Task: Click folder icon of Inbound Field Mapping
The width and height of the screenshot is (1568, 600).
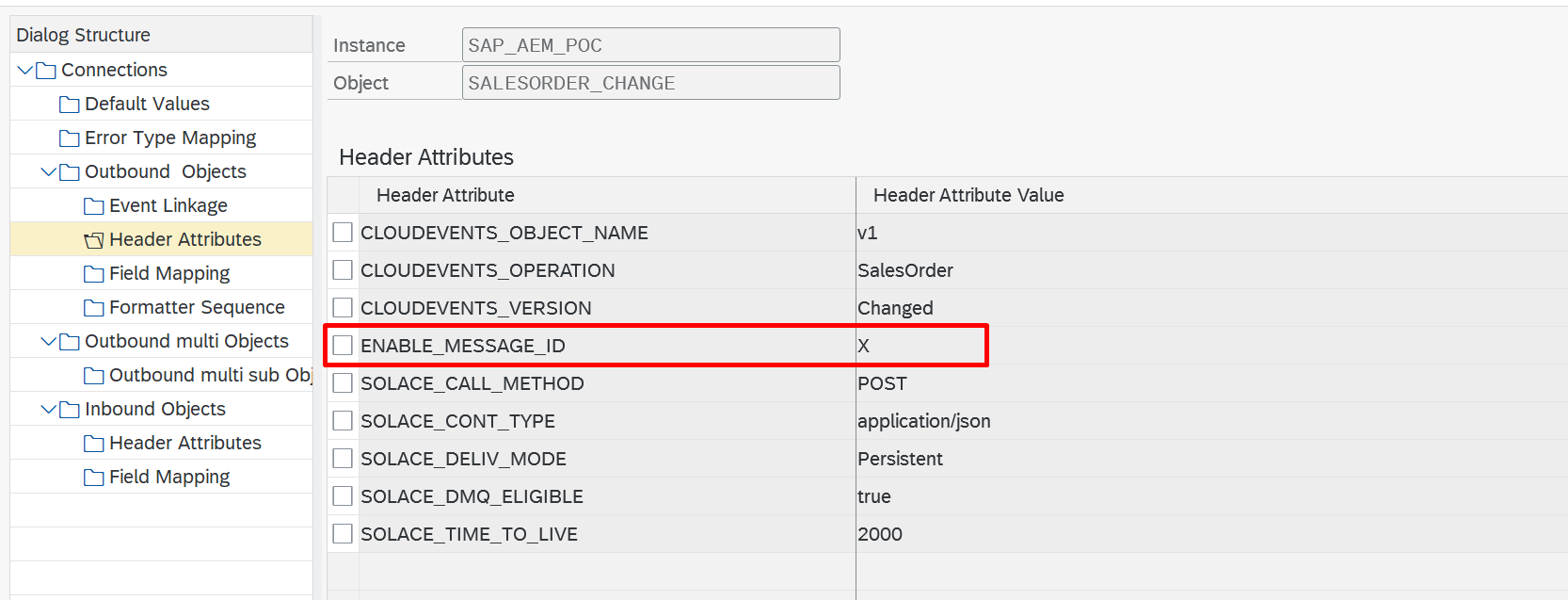Action: tap(94, 478)
